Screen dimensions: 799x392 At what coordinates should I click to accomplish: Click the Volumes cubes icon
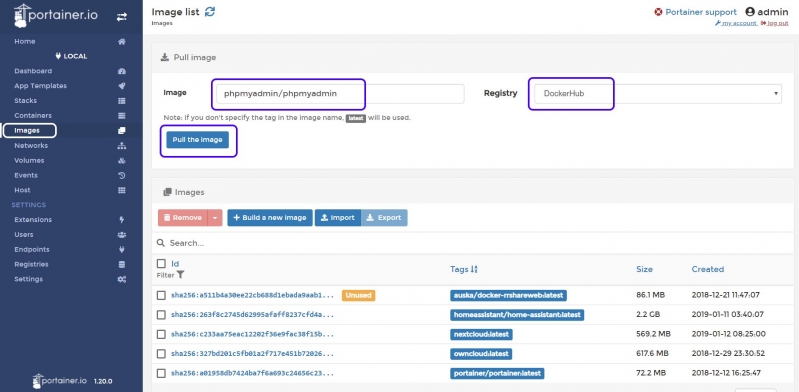click(x=122, y=160)
